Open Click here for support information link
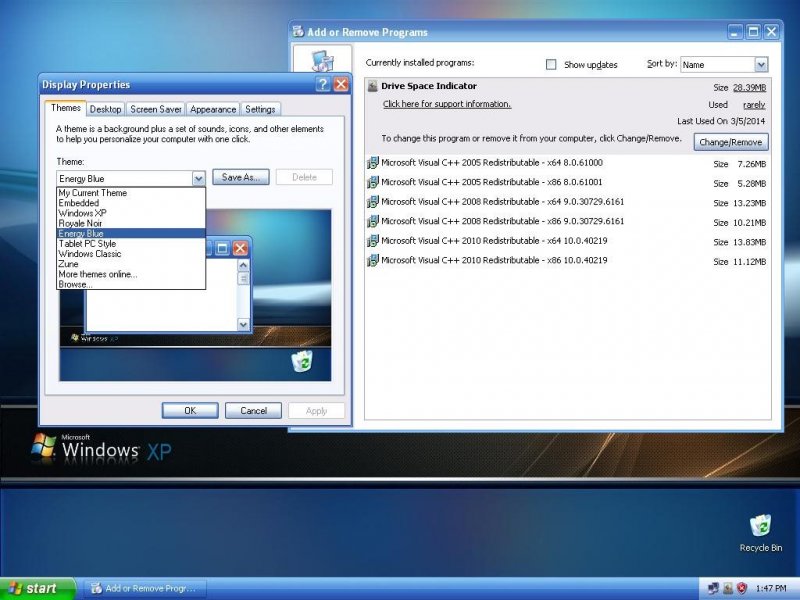 coord(447,104)
